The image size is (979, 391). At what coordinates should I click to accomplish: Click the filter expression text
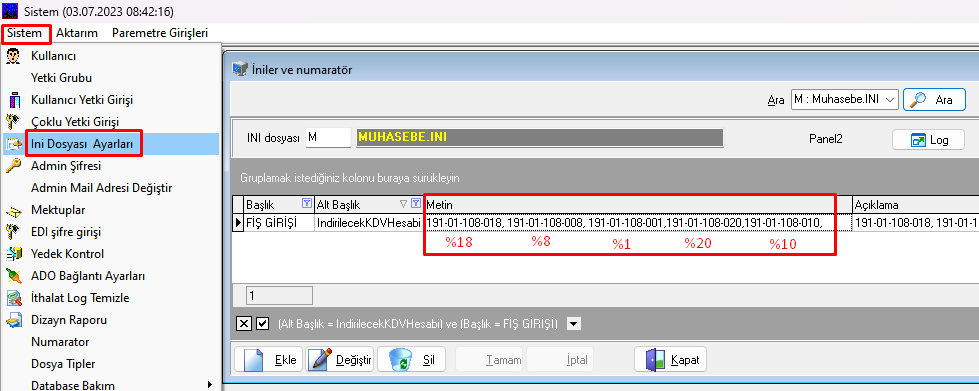pos(418,324)
